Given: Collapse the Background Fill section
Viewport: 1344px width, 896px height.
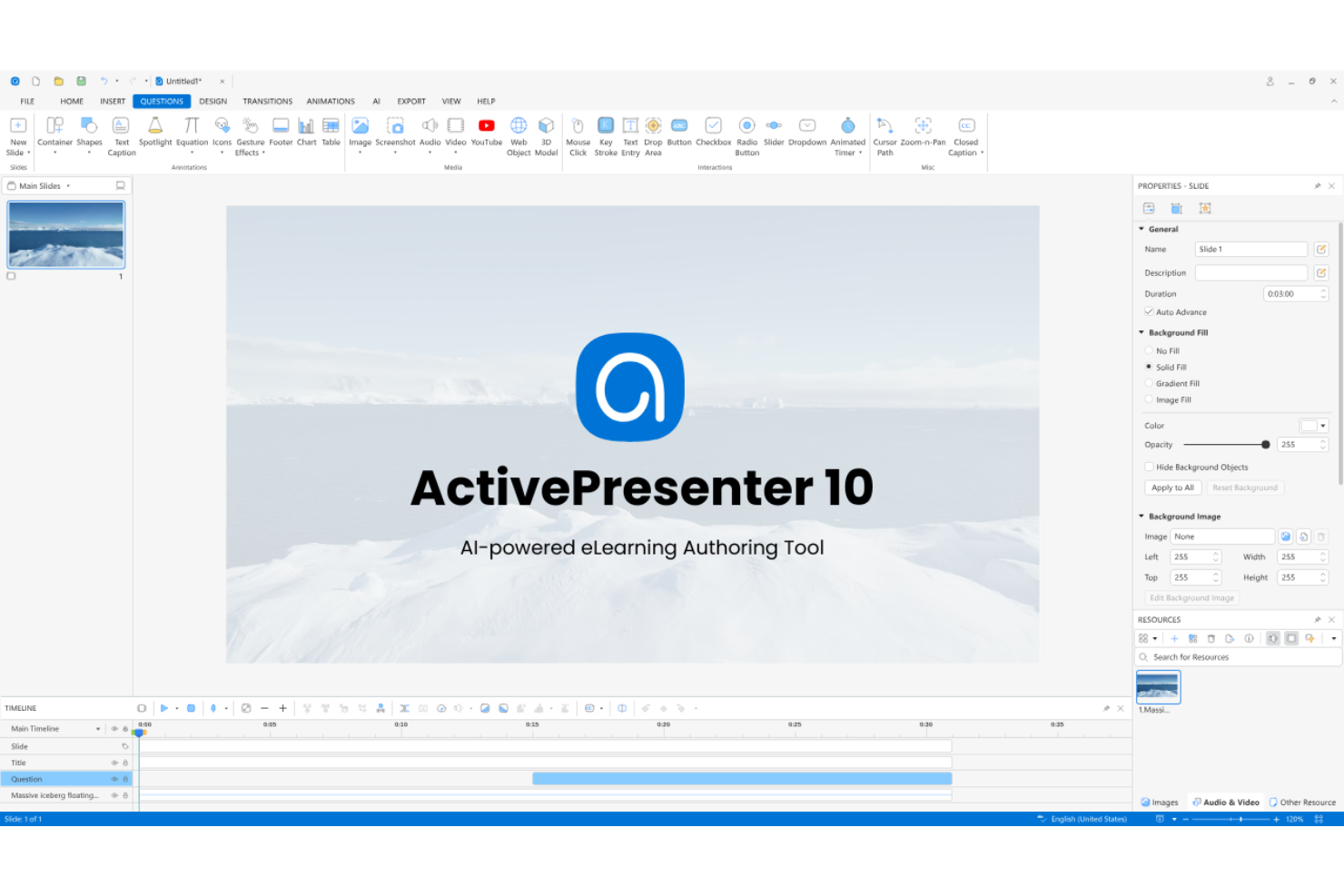Looking at the screenshot, I should pos(1141,332).
